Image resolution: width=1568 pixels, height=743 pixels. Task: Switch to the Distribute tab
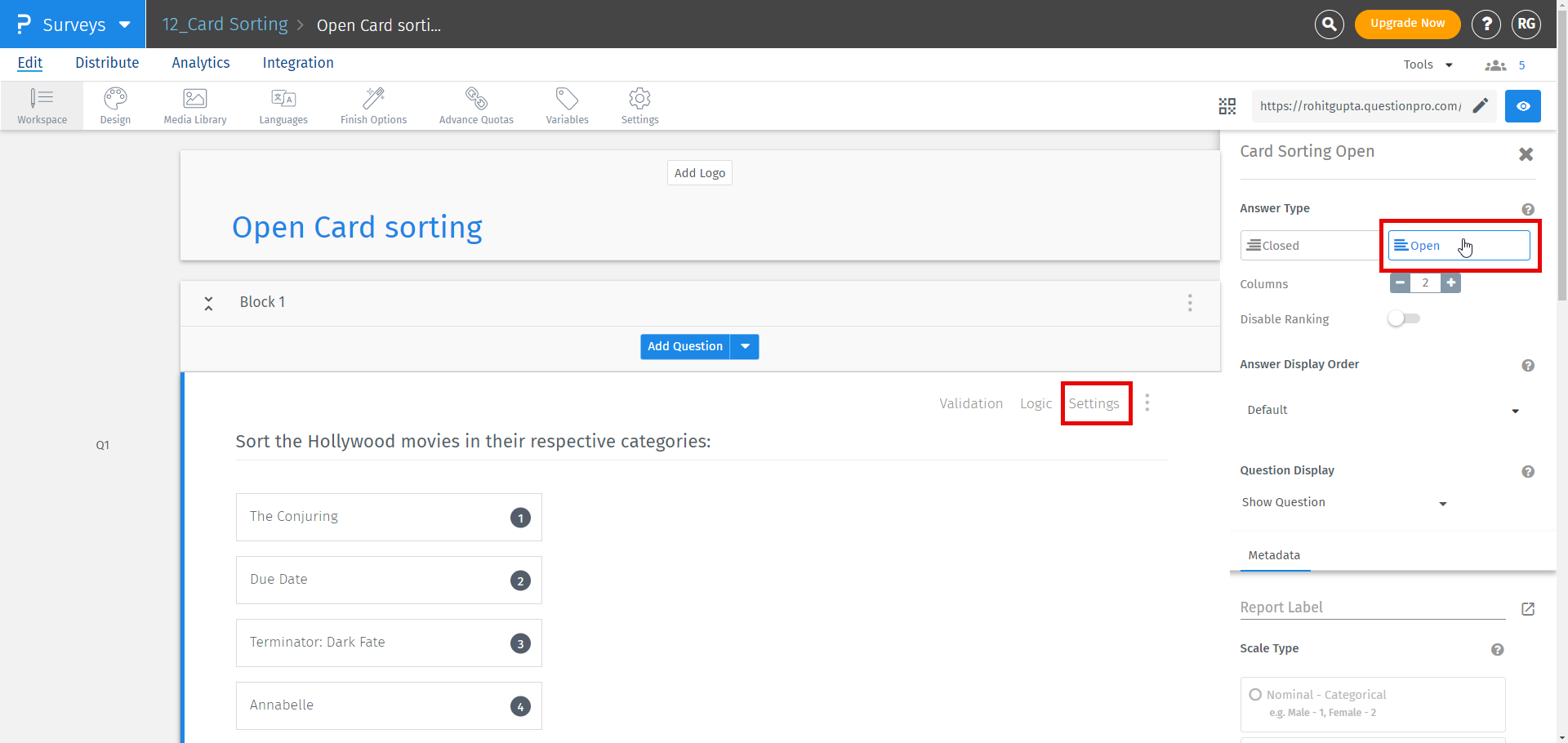tap(107, 63)
